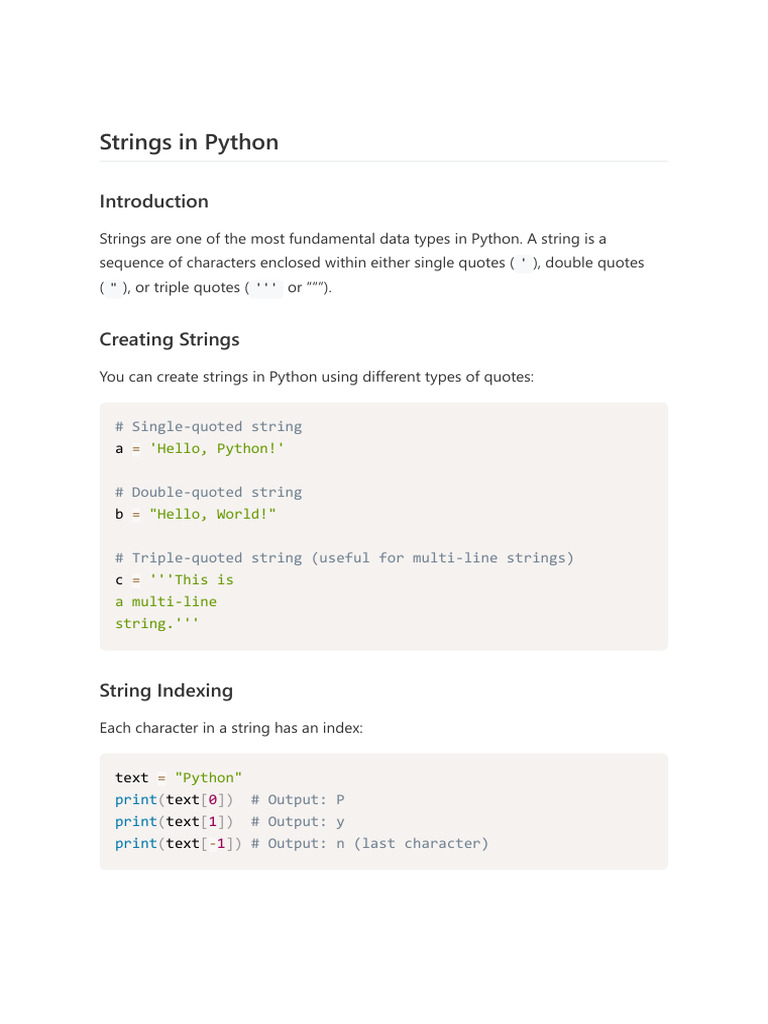
Task: Click the double quote inline code sample
Action: pyautogui.click(x=113, y=288)
